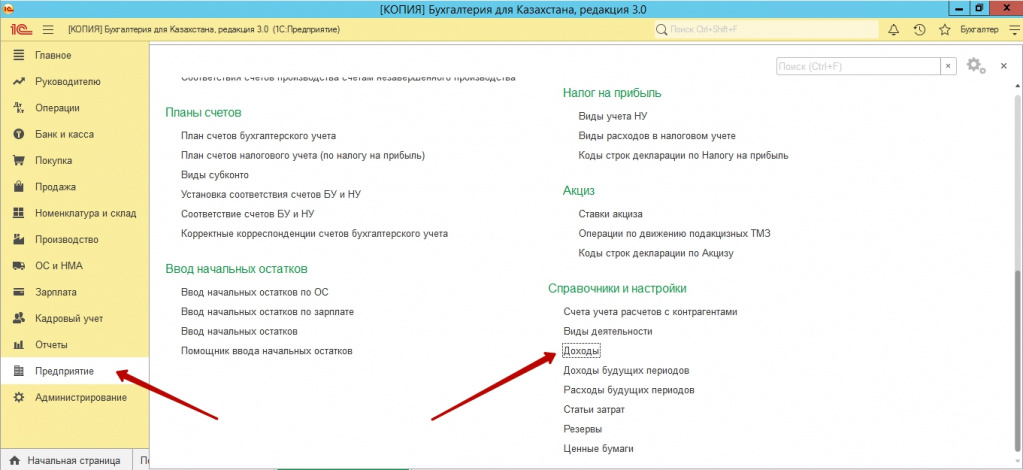
Task: Open Продажа section
Action: (74, 187)
